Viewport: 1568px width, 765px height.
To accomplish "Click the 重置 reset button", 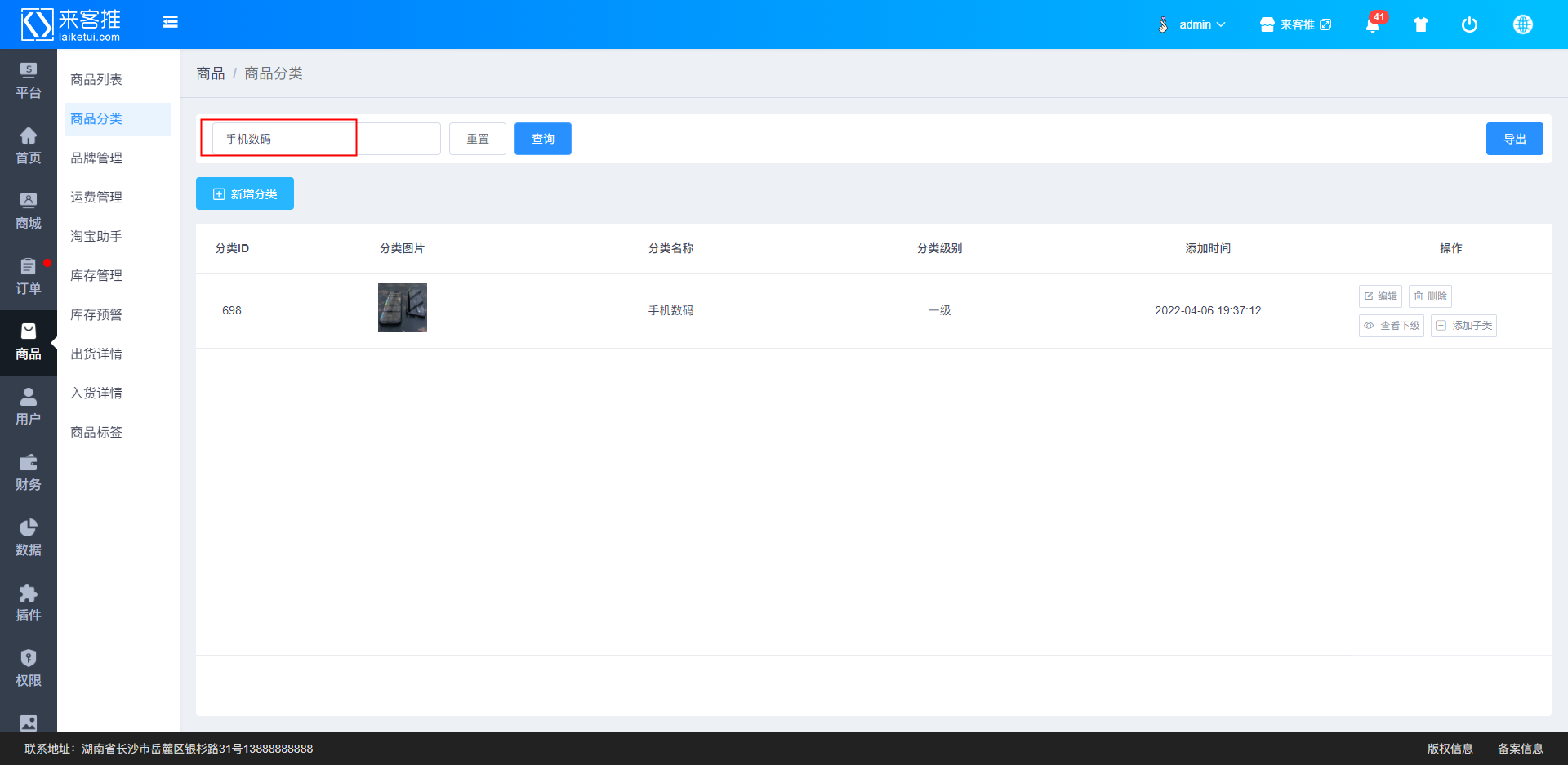I will click(x=478, y=139).
